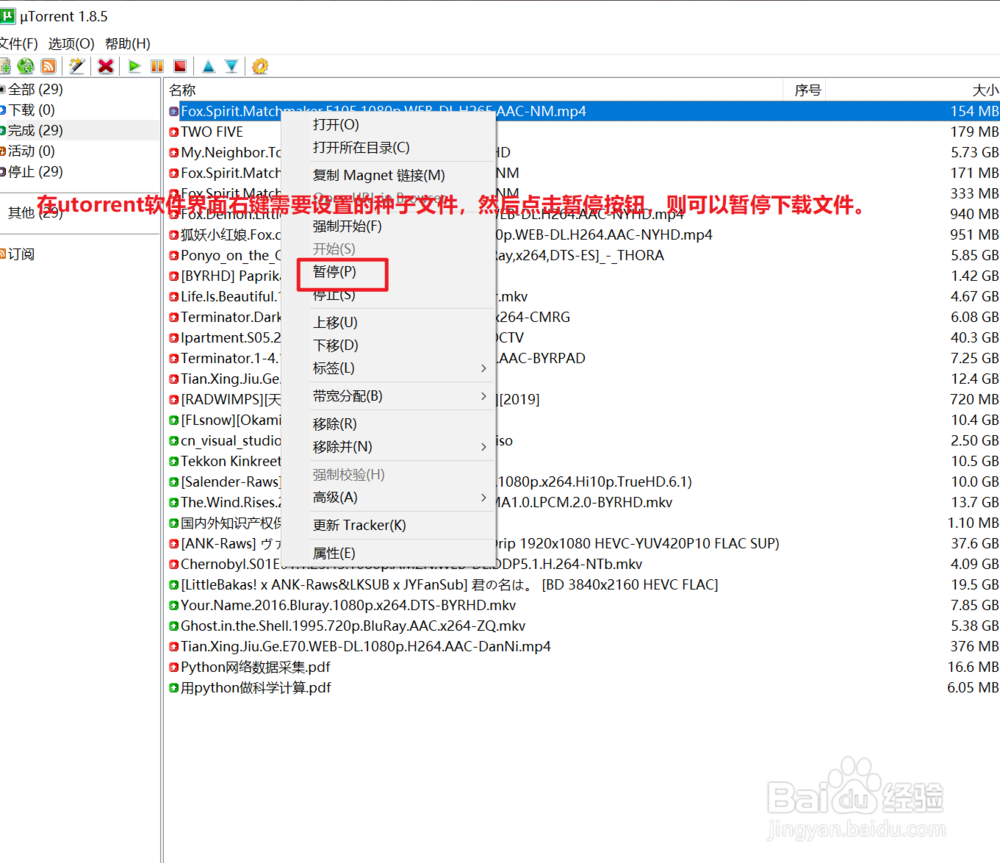Click status icon of 国内外知识产权 row
1000x863 pixels.
(x=173, y=523)
